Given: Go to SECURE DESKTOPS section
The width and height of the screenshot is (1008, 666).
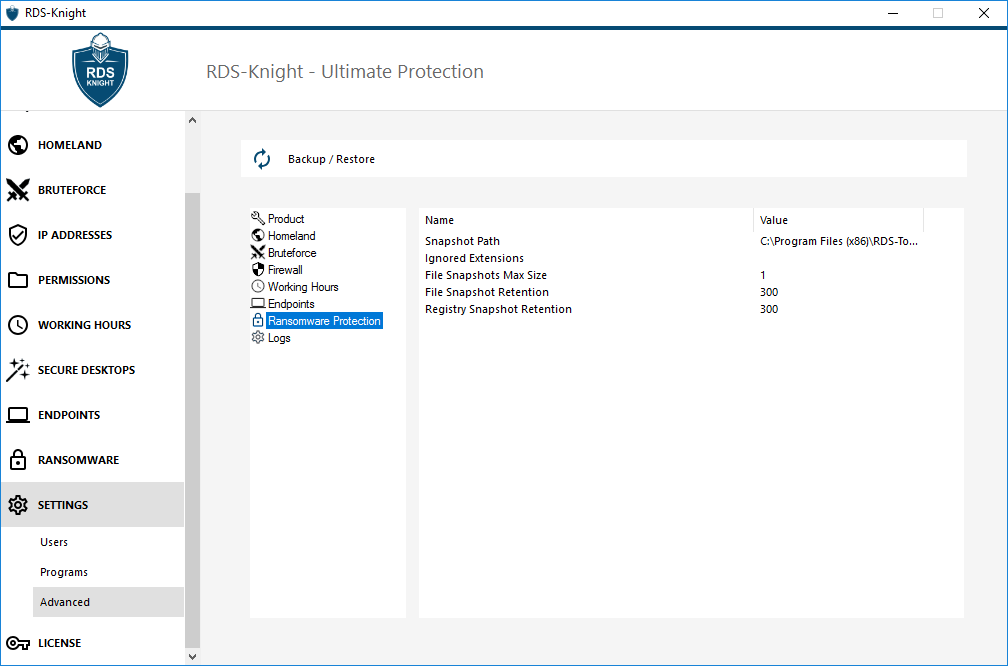Looking at the screenshot, I should click(x=93, y=370).
